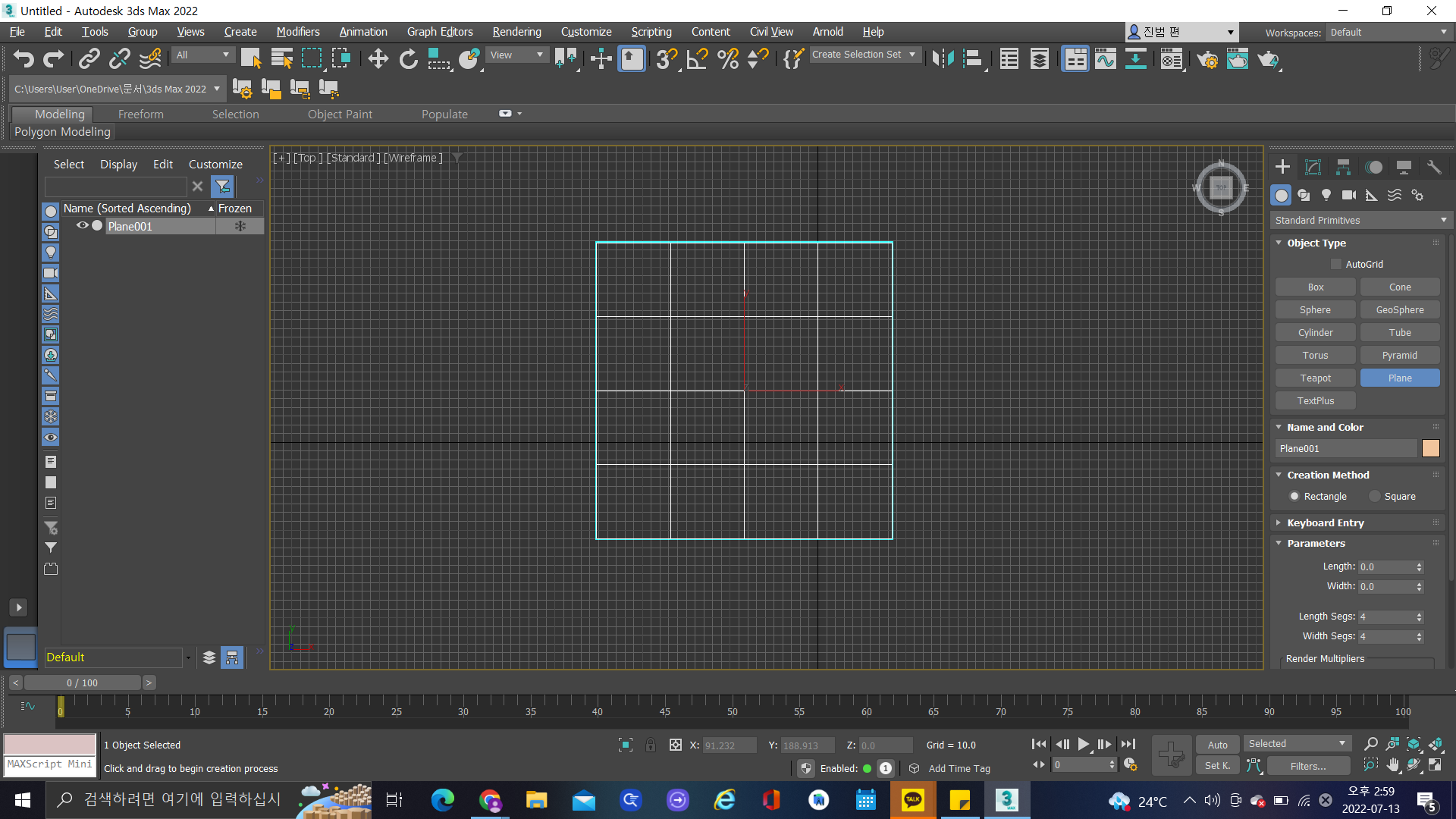Screen dimensions: 1456x819
Task: Select the Move transform tool
Action: (378, 59)
